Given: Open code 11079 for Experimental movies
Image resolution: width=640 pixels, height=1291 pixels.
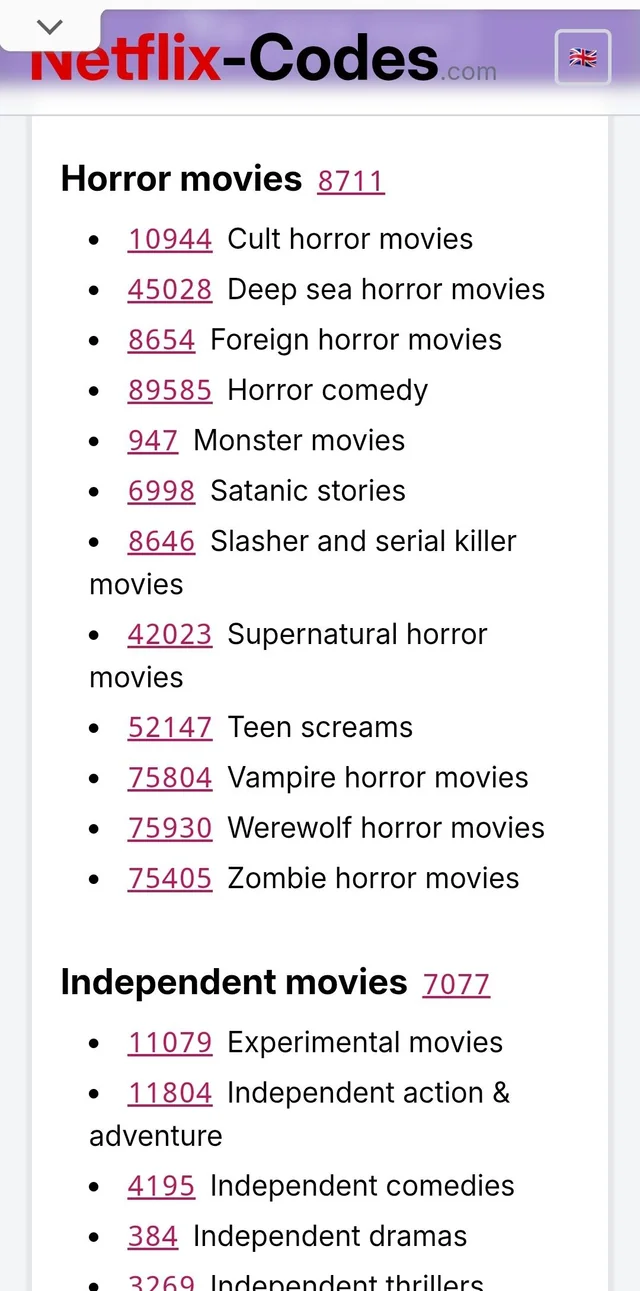Looking at the screenshot, I should (169, 1042).
